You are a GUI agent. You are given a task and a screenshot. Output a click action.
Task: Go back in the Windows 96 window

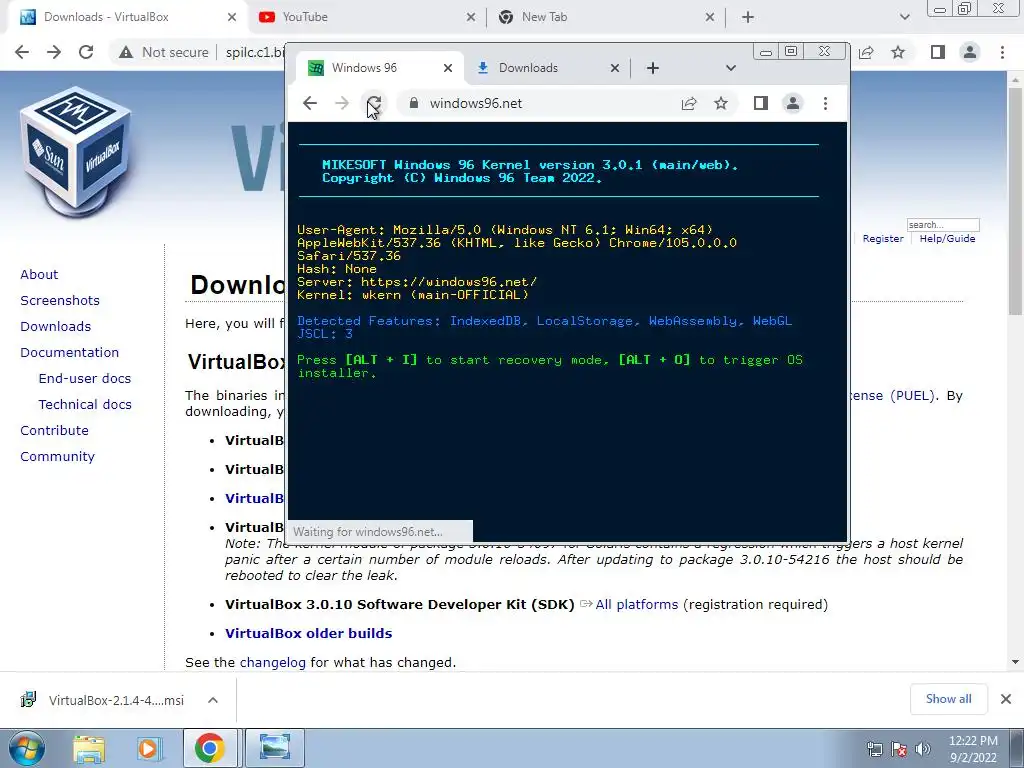tap(310, 103)
